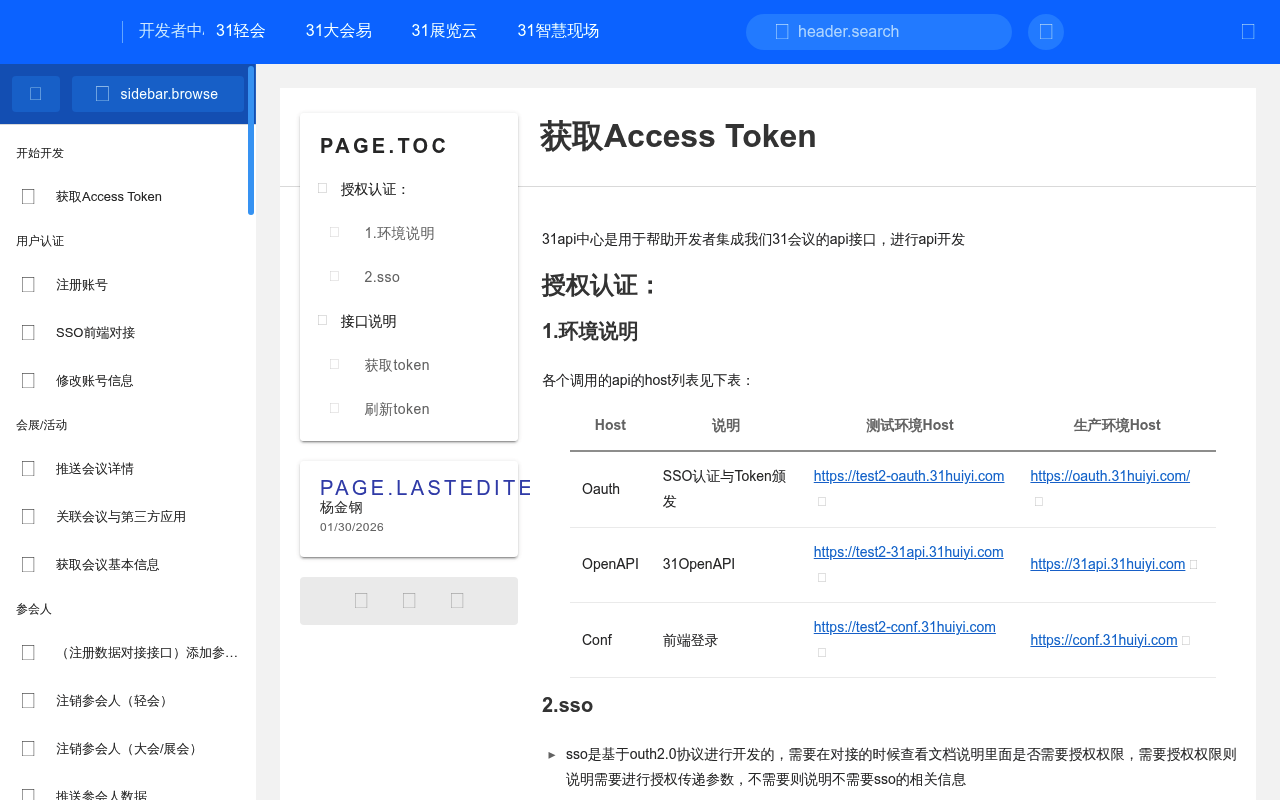Click the last icon in the gray action bar

tap(457, 601)
